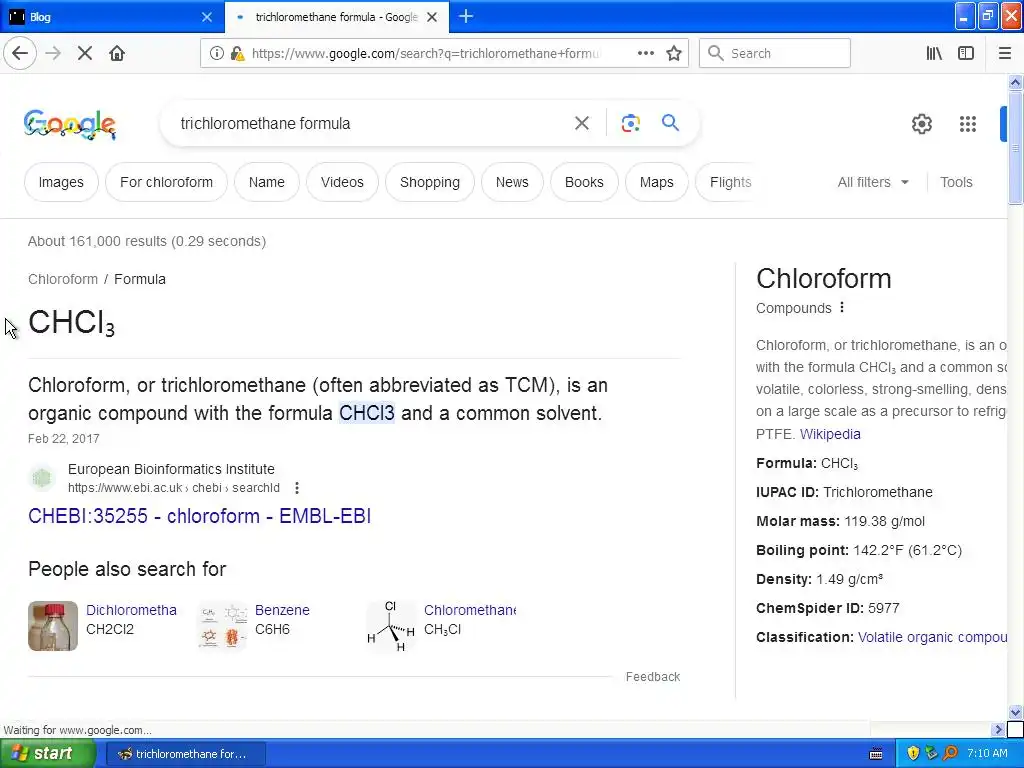Open the Benzene related search
1024x768 pixels.
282,610
